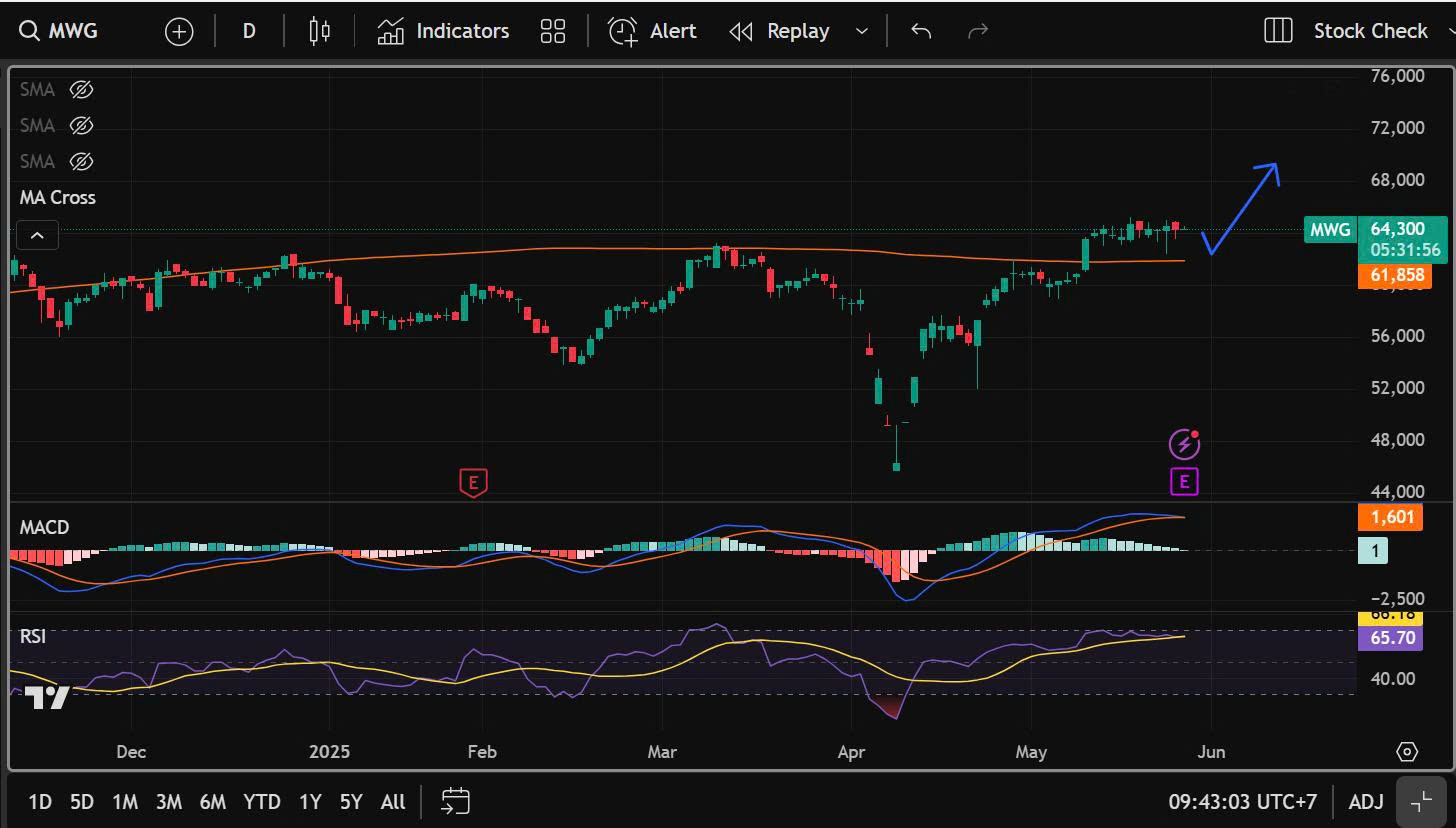Show the third hidden SMA indicator
Screen dimensions: 1456x828
81,162
